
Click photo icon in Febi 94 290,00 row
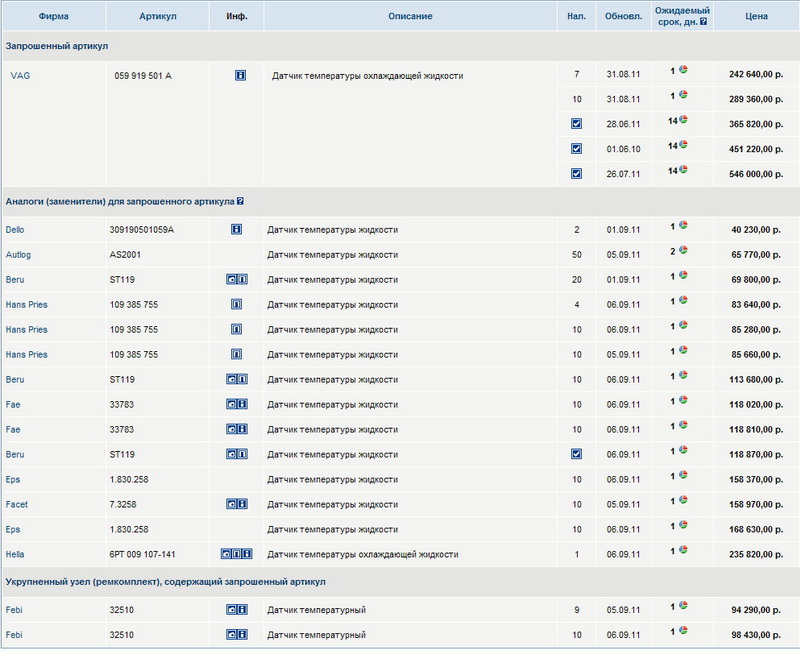(x=232, y=610)
